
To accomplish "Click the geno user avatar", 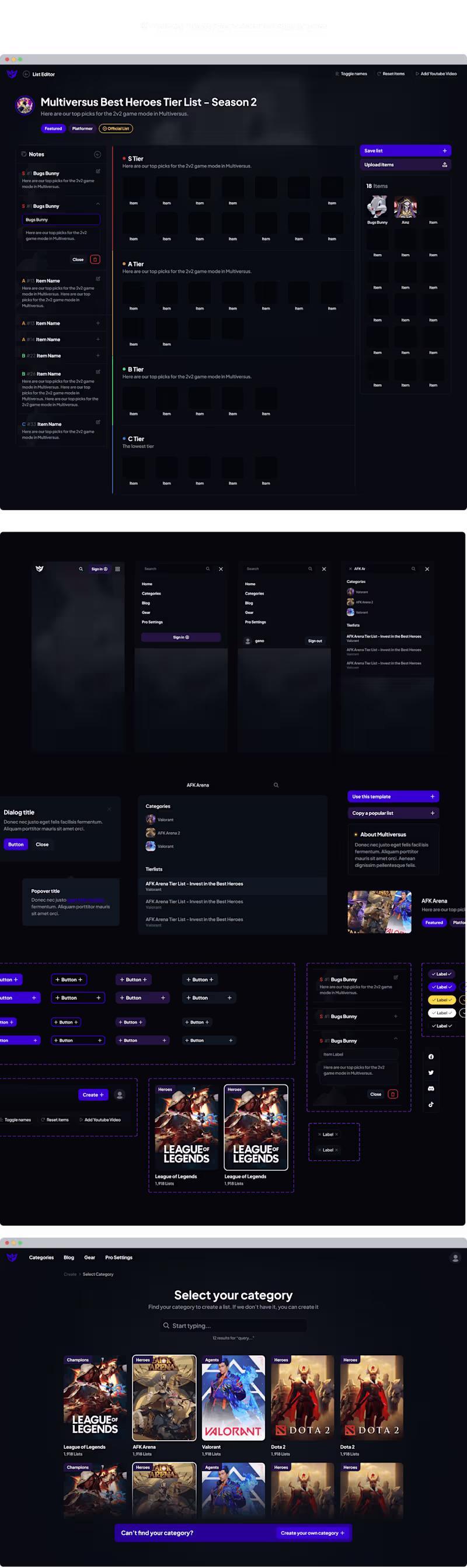I will tap(248, 641).
